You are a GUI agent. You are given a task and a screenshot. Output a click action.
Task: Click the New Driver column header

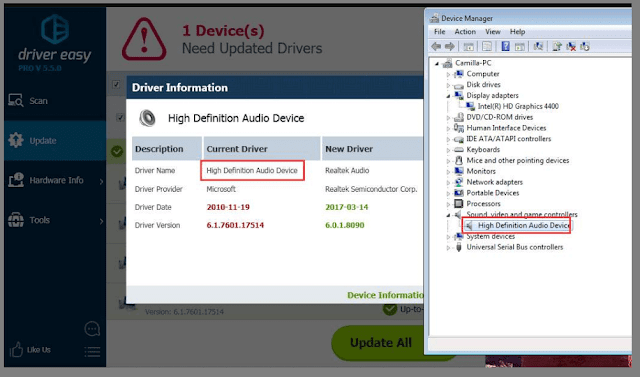point(373,149)
